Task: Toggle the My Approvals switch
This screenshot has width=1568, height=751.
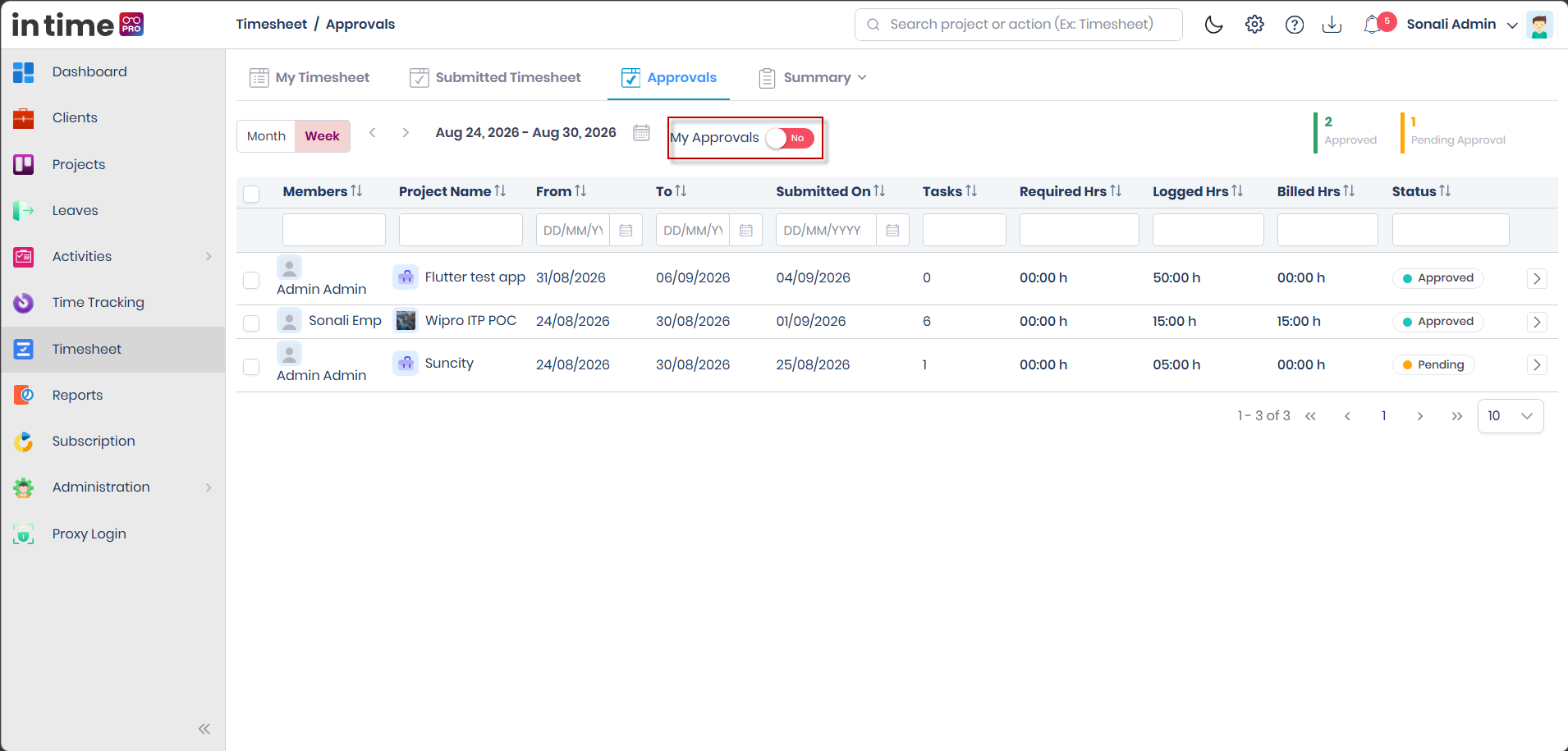Action: [x=790, y=138]
